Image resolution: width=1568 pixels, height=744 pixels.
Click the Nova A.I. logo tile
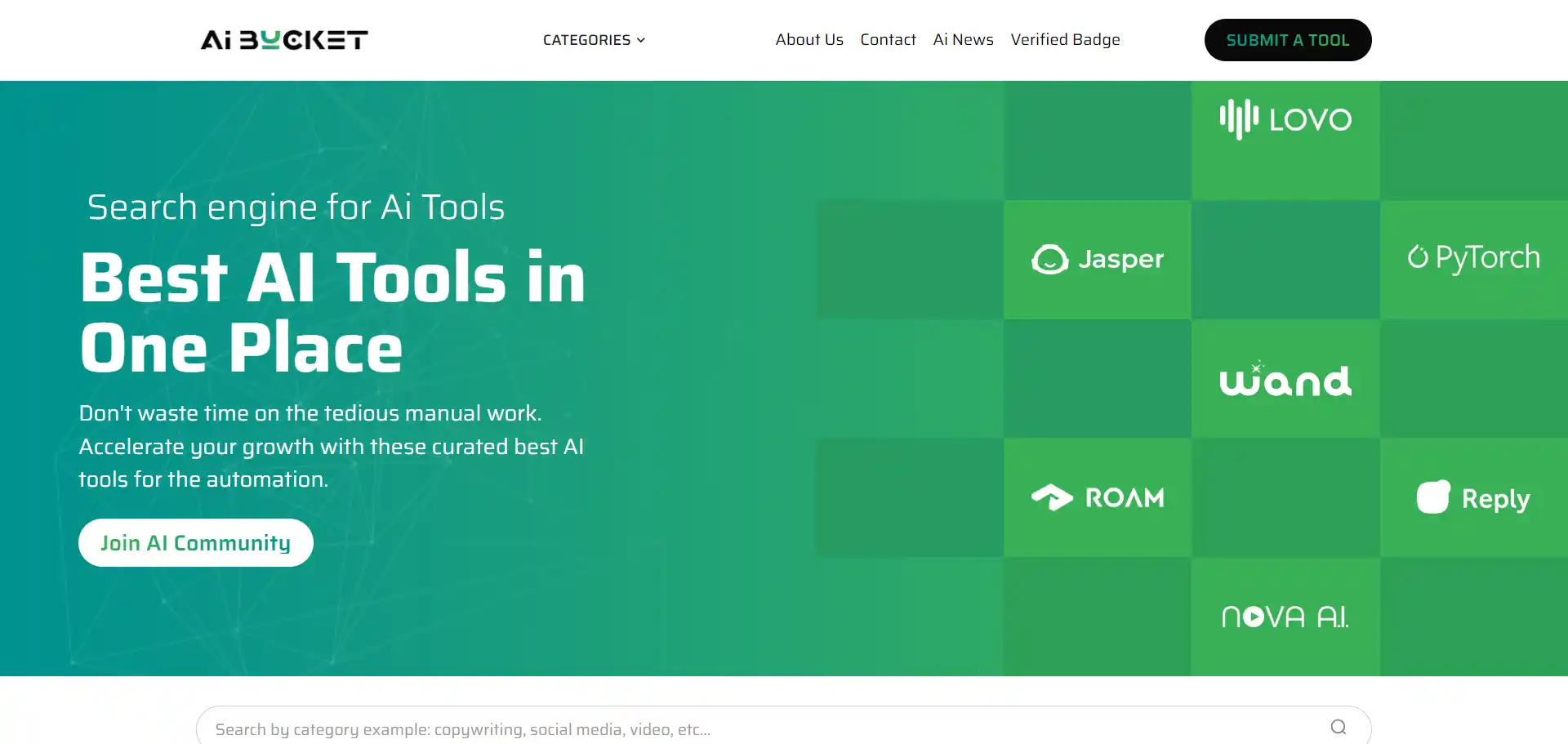coord(1285,617)
